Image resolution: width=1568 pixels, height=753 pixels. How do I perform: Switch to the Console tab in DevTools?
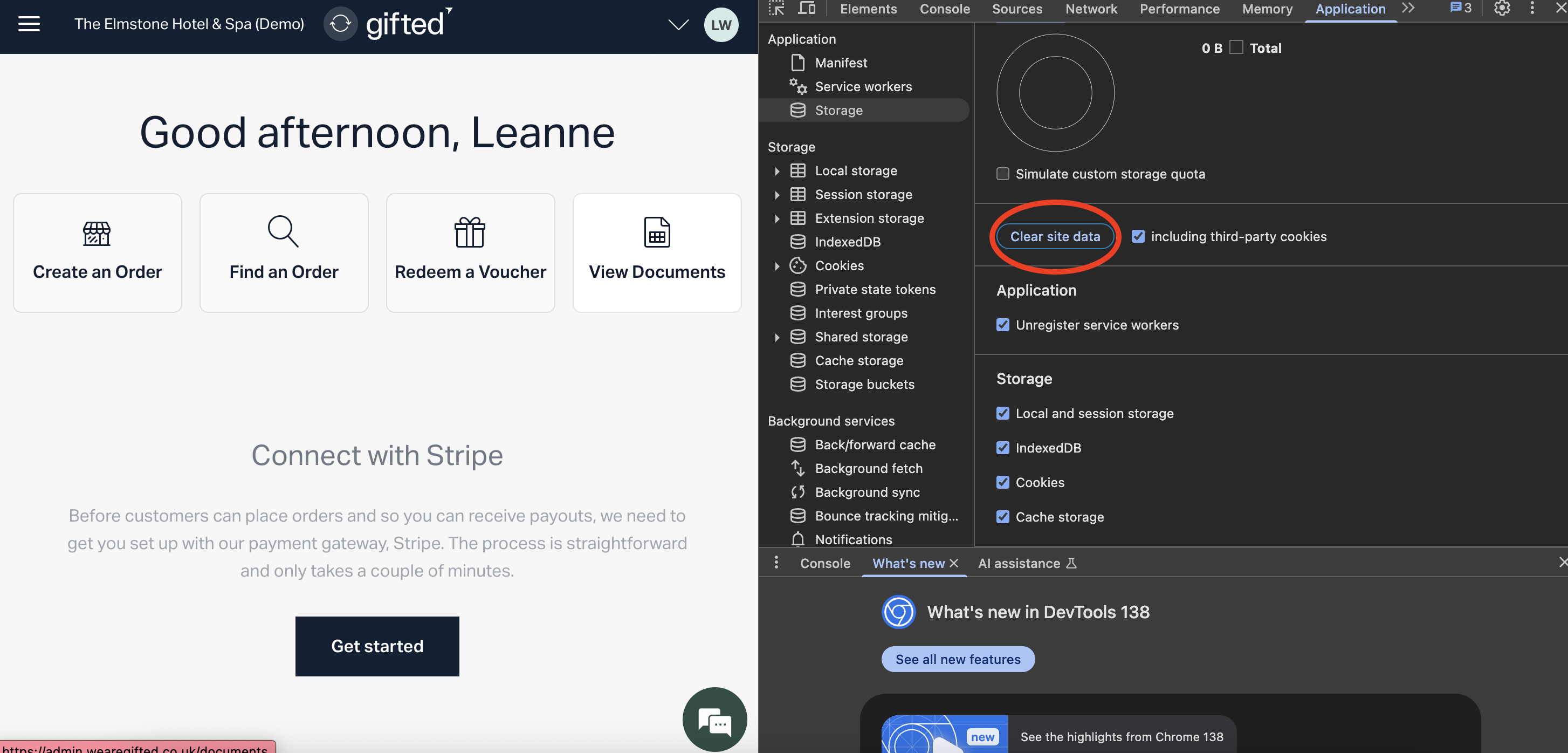(x=944, y=9)
